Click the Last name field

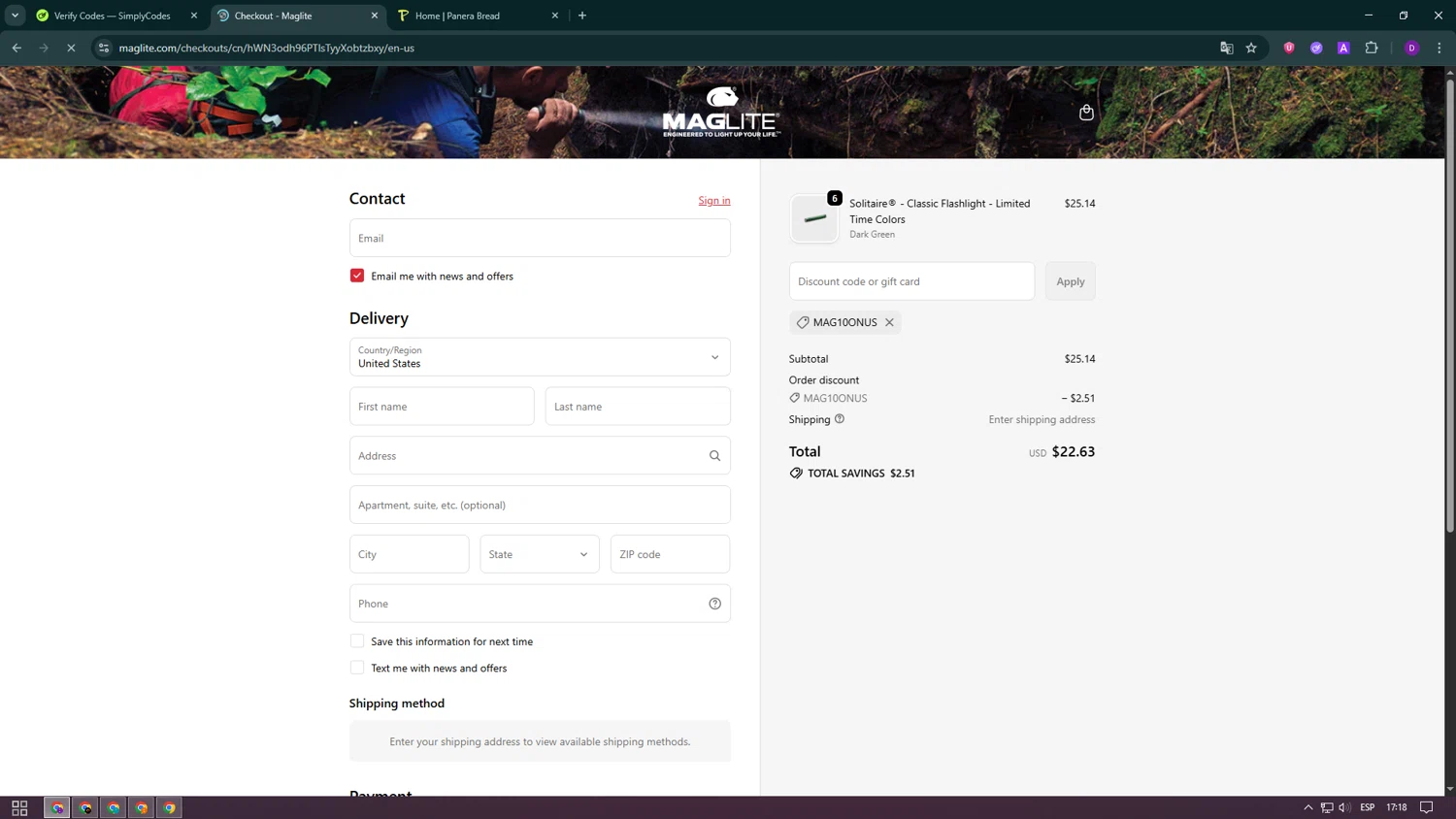point(638,407)
